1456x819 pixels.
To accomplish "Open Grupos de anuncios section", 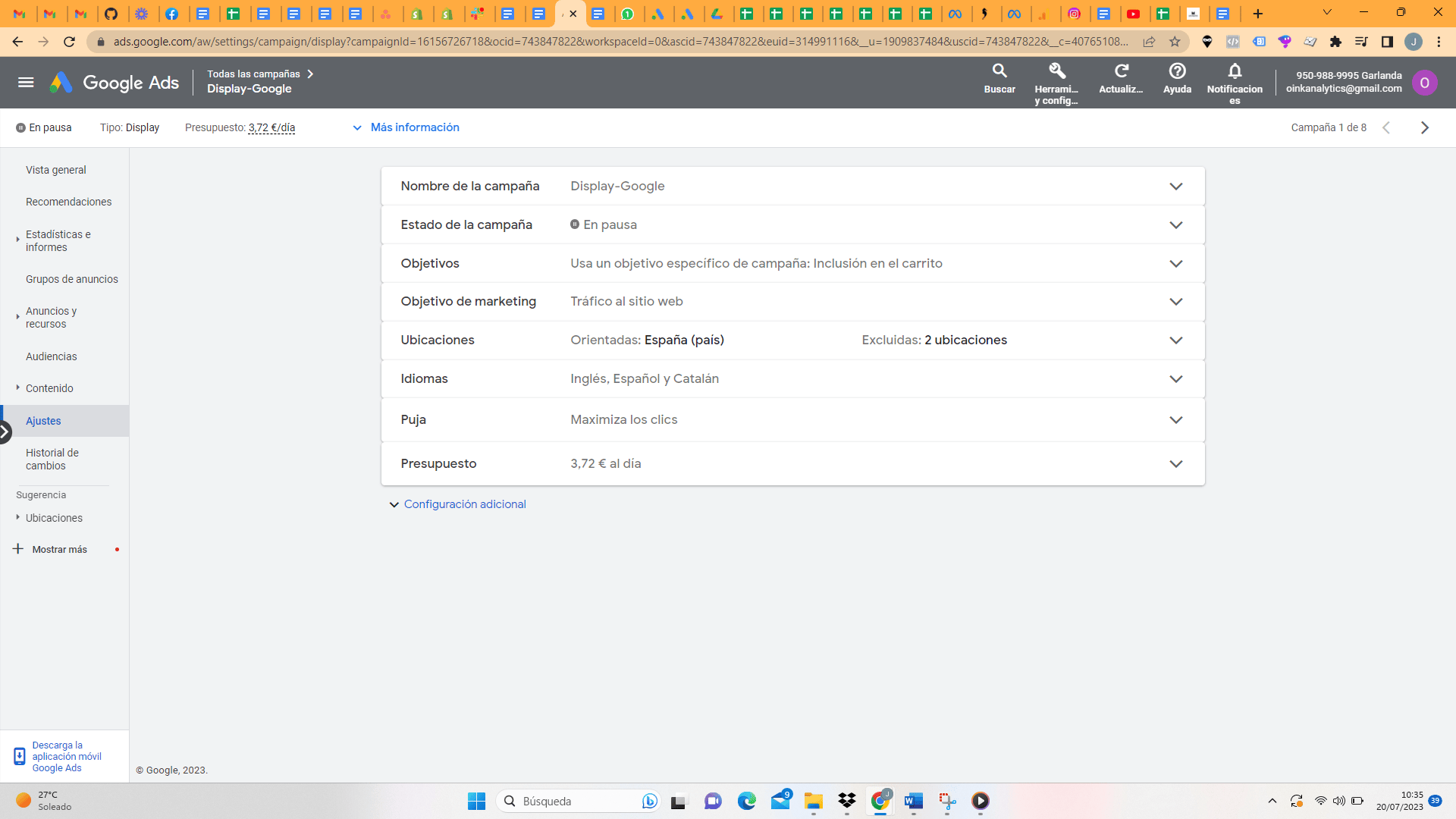I will click(x=72, y=279).
